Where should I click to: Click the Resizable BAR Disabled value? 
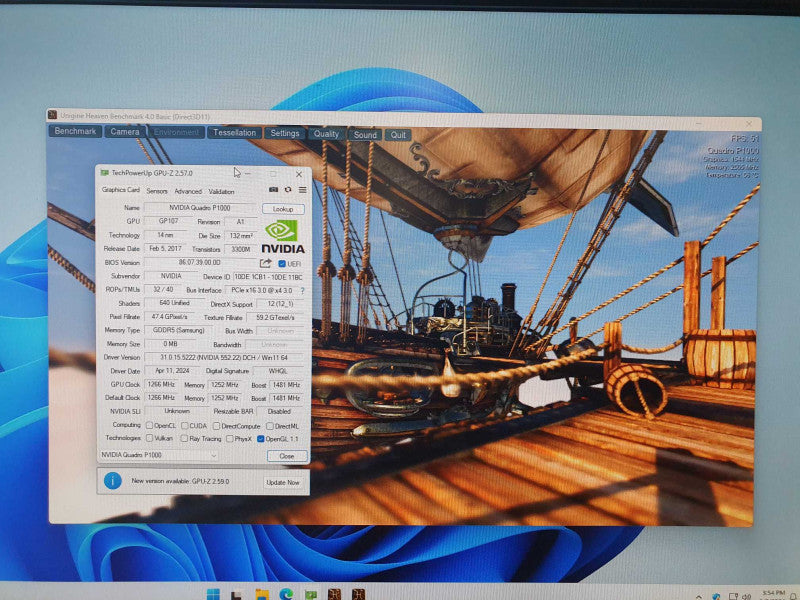click(280, 411)
